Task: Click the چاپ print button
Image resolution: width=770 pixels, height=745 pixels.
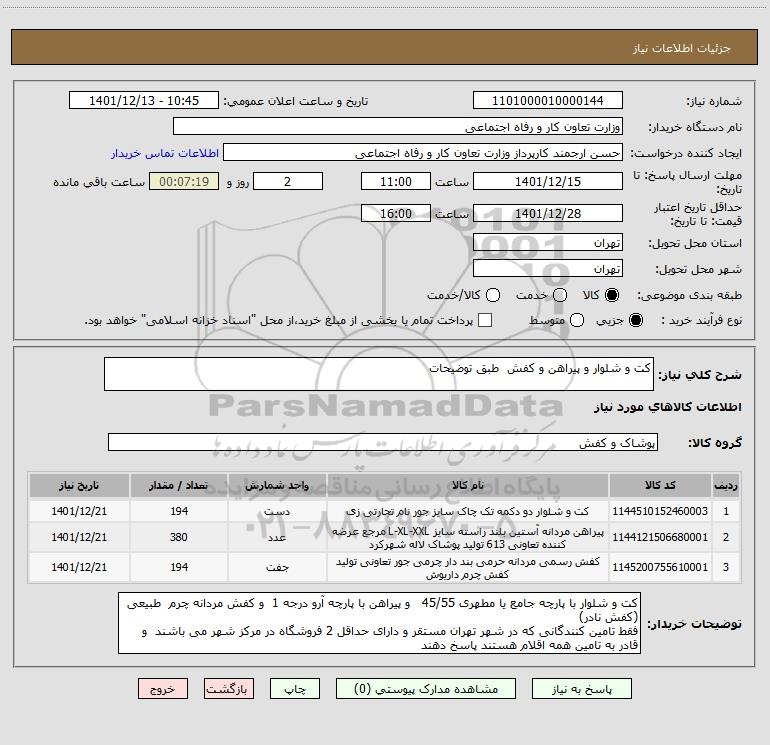Action: tap(295, 689)
